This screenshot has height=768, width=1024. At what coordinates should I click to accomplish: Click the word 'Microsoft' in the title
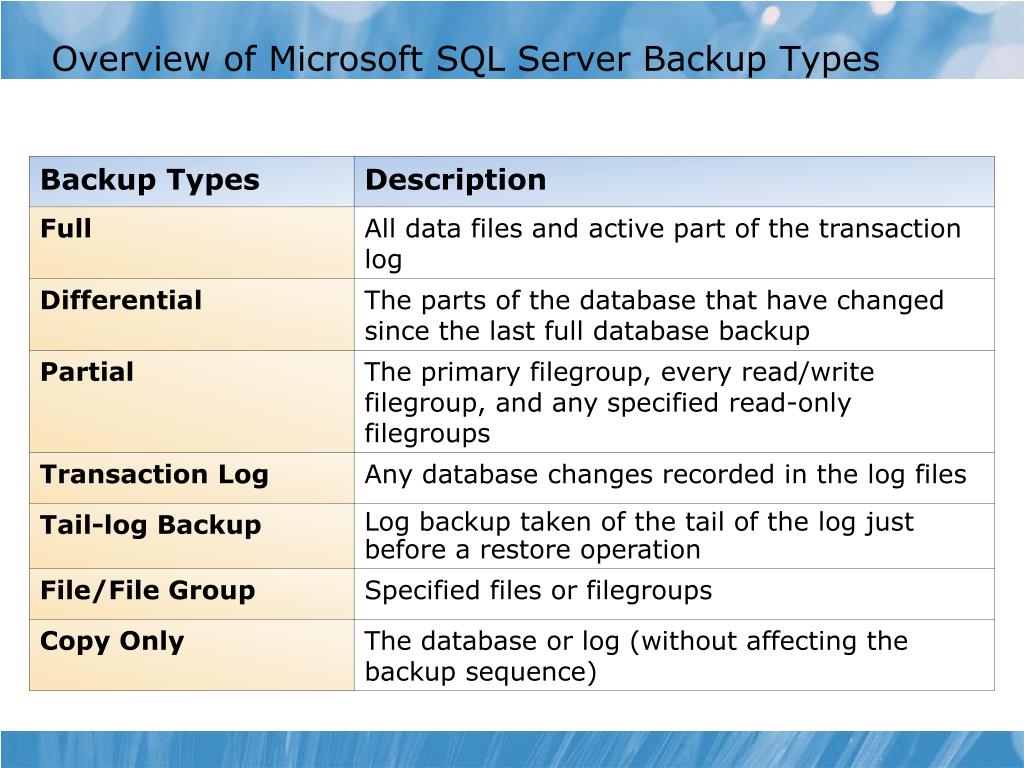point(345,59)
